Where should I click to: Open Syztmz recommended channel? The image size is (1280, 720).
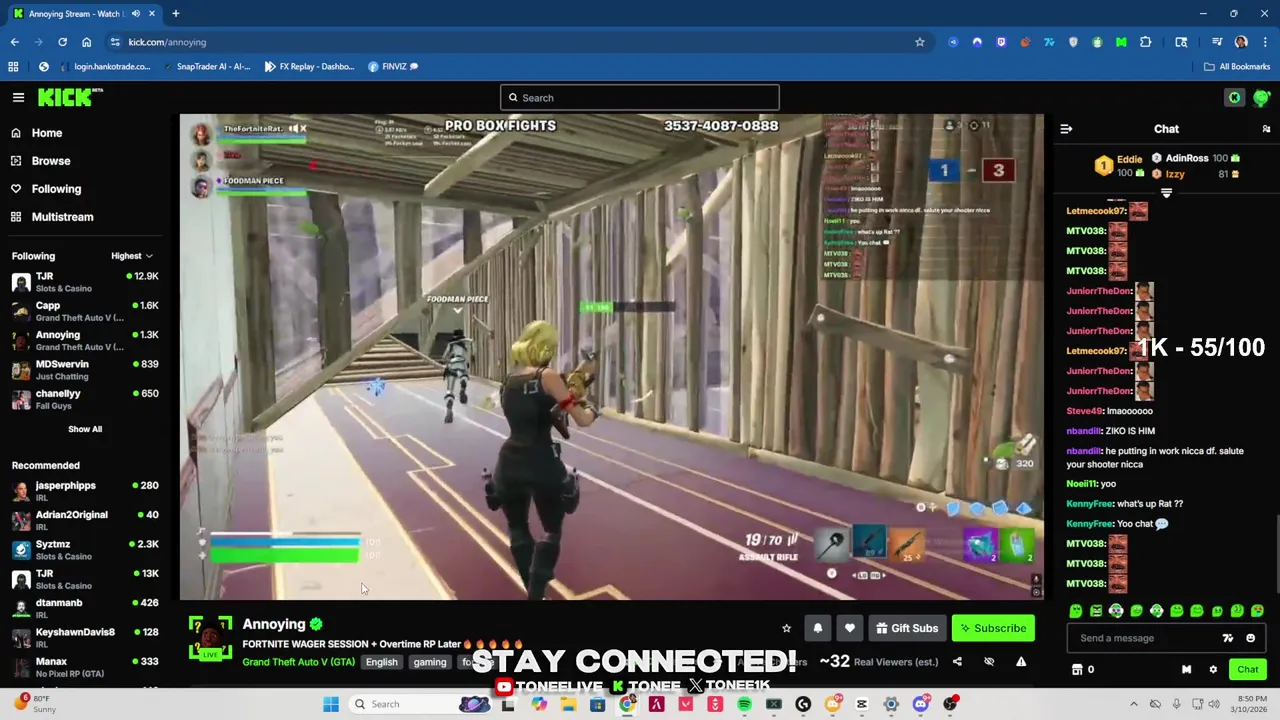point(85,550)
